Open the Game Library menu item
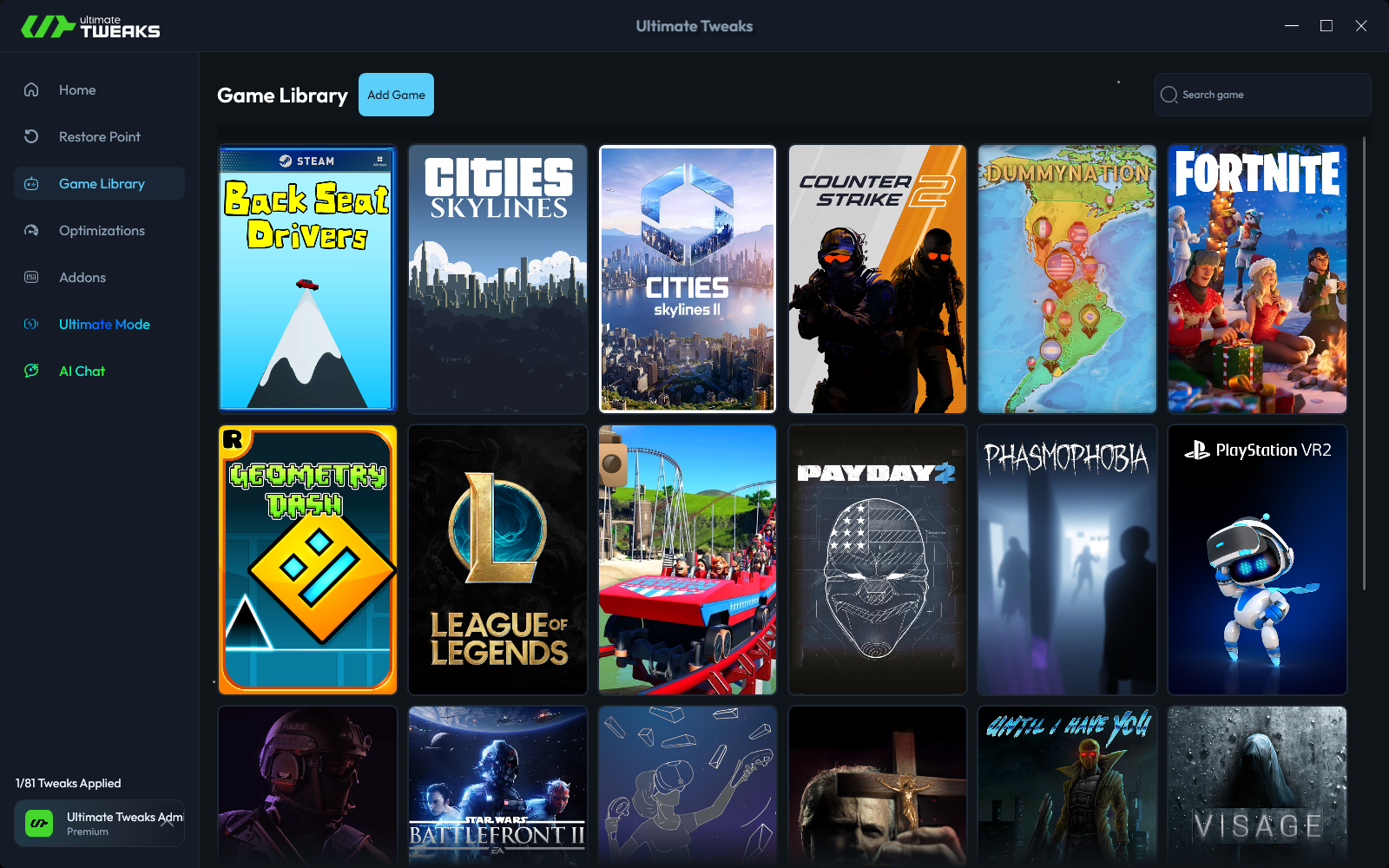The image size is (1389, 868). click(102, 183)
